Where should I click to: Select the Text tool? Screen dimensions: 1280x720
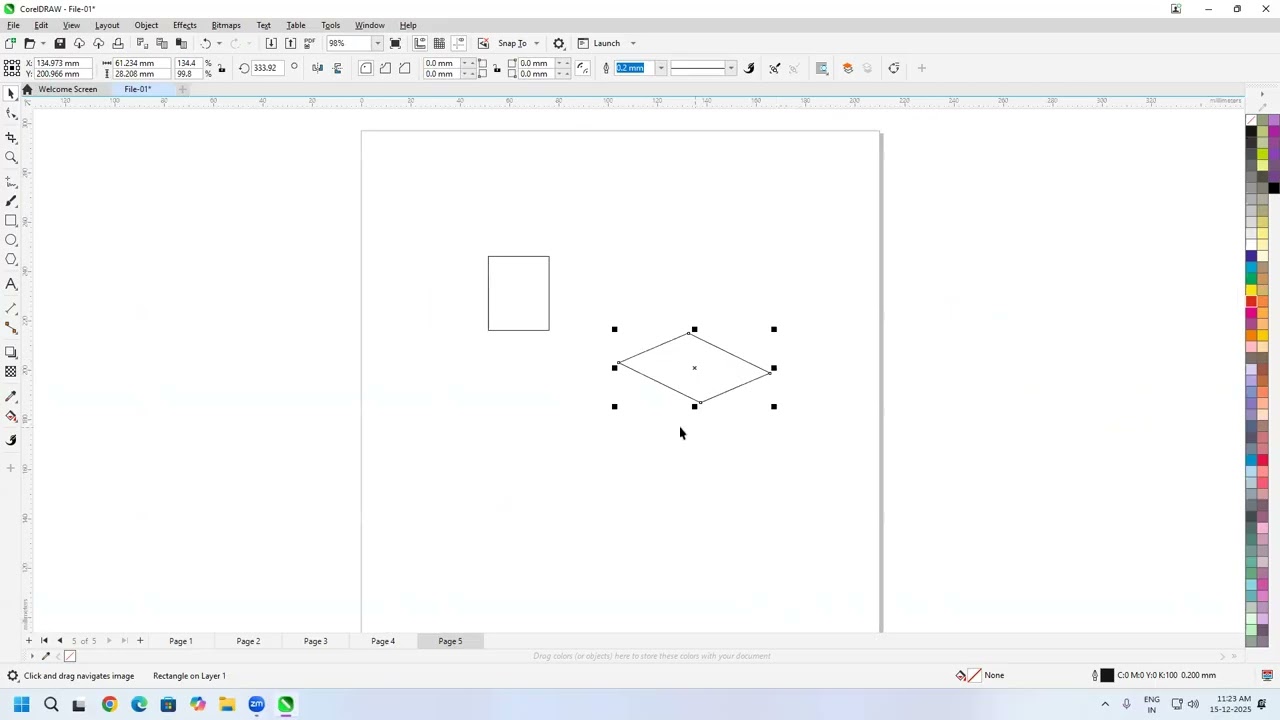coord(11,284)
